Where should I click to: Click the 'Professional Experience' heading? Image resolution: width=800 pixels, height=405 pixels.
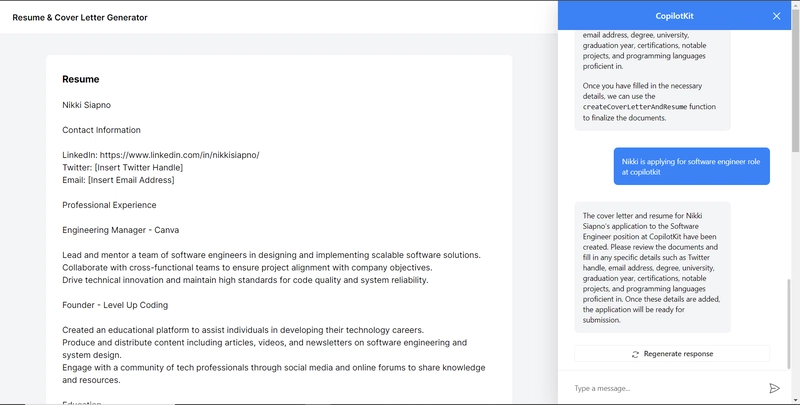tap(109, 205)
